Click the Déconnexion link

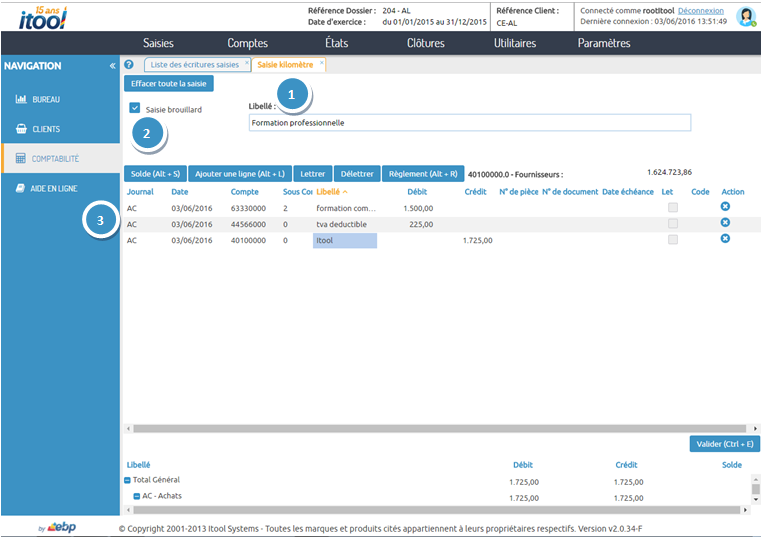[701, 10]
